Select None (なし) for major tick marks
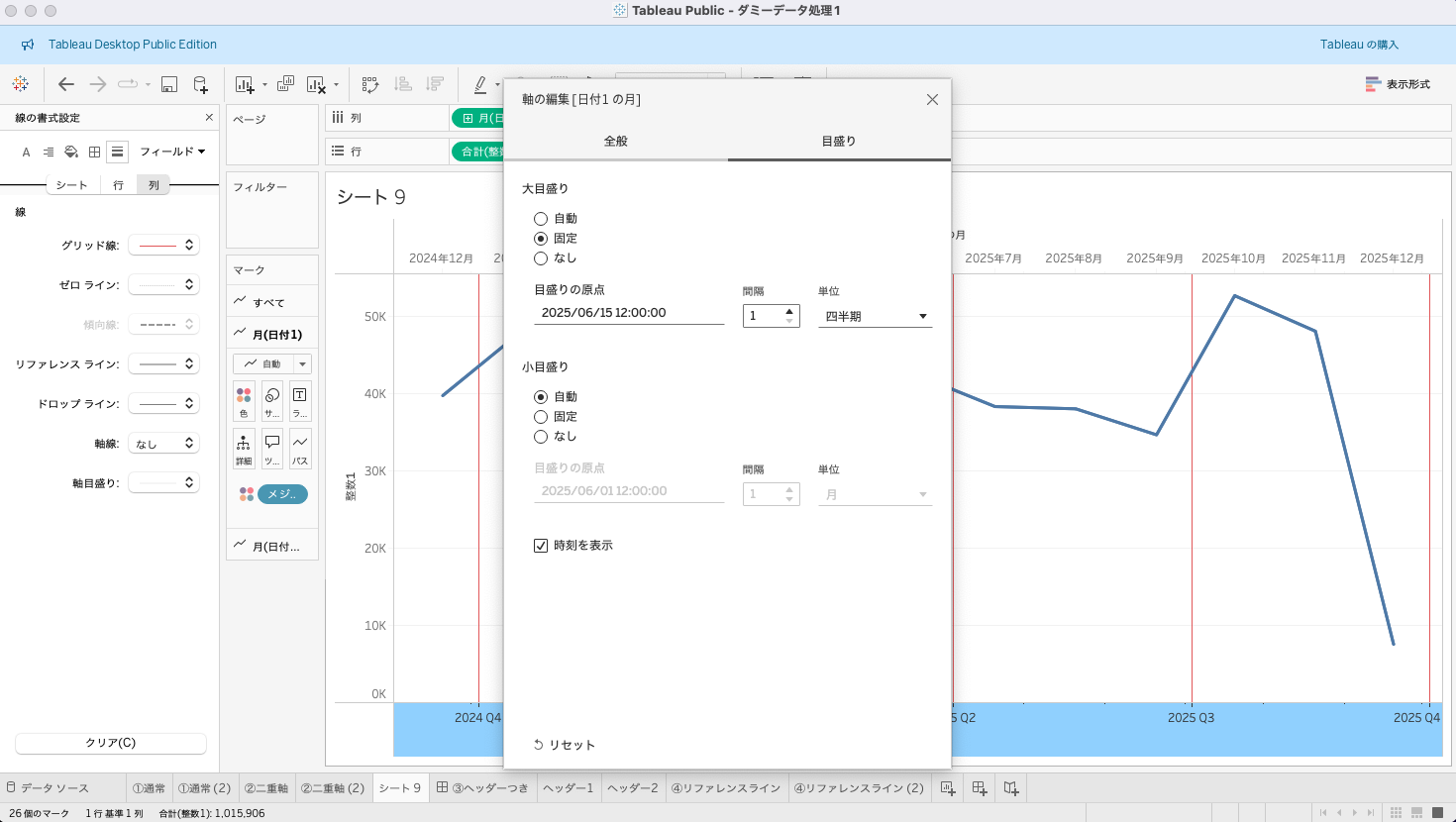 [541, 258]
